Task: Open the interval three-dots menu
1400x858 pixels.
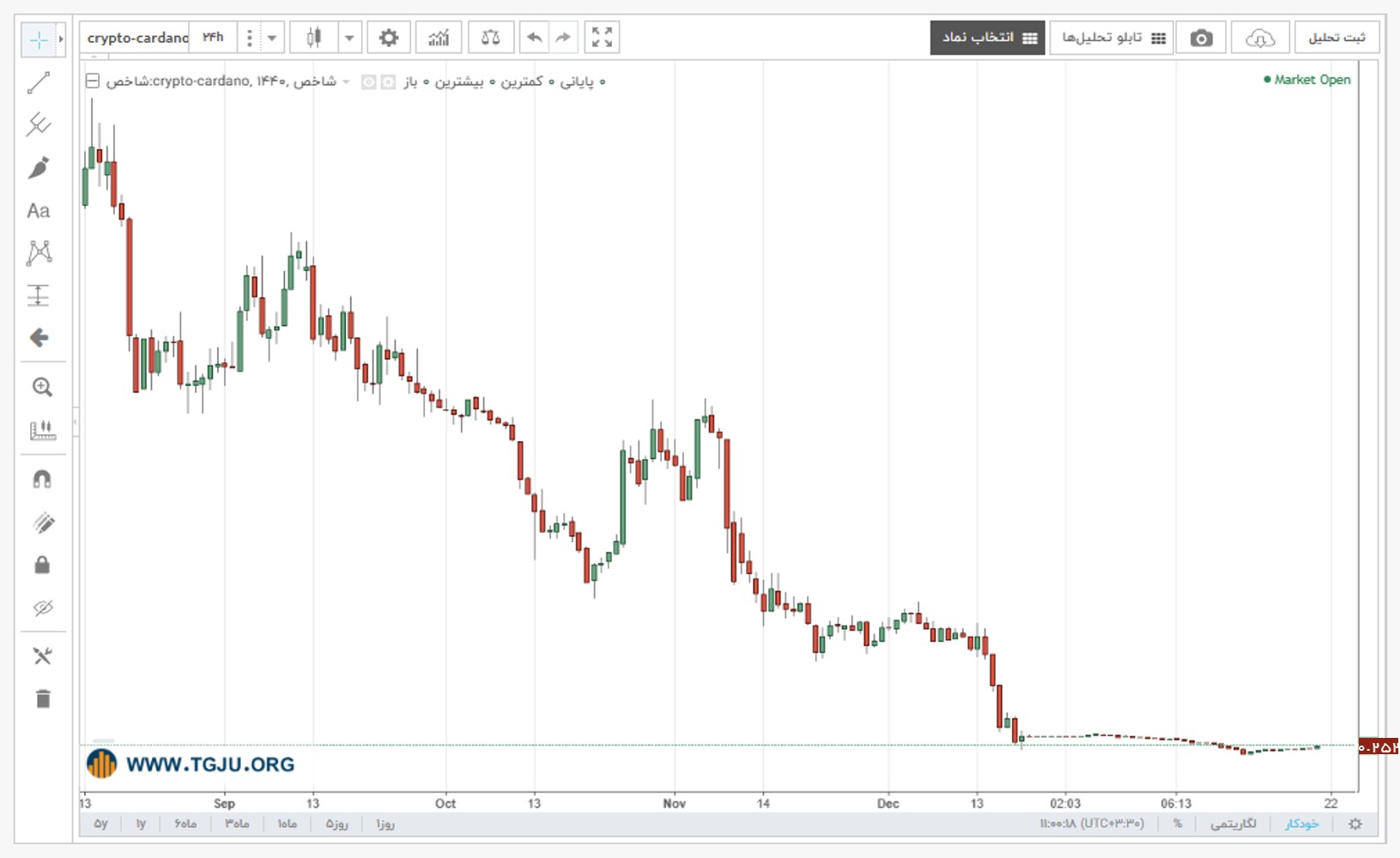Action: pos(250,38)
